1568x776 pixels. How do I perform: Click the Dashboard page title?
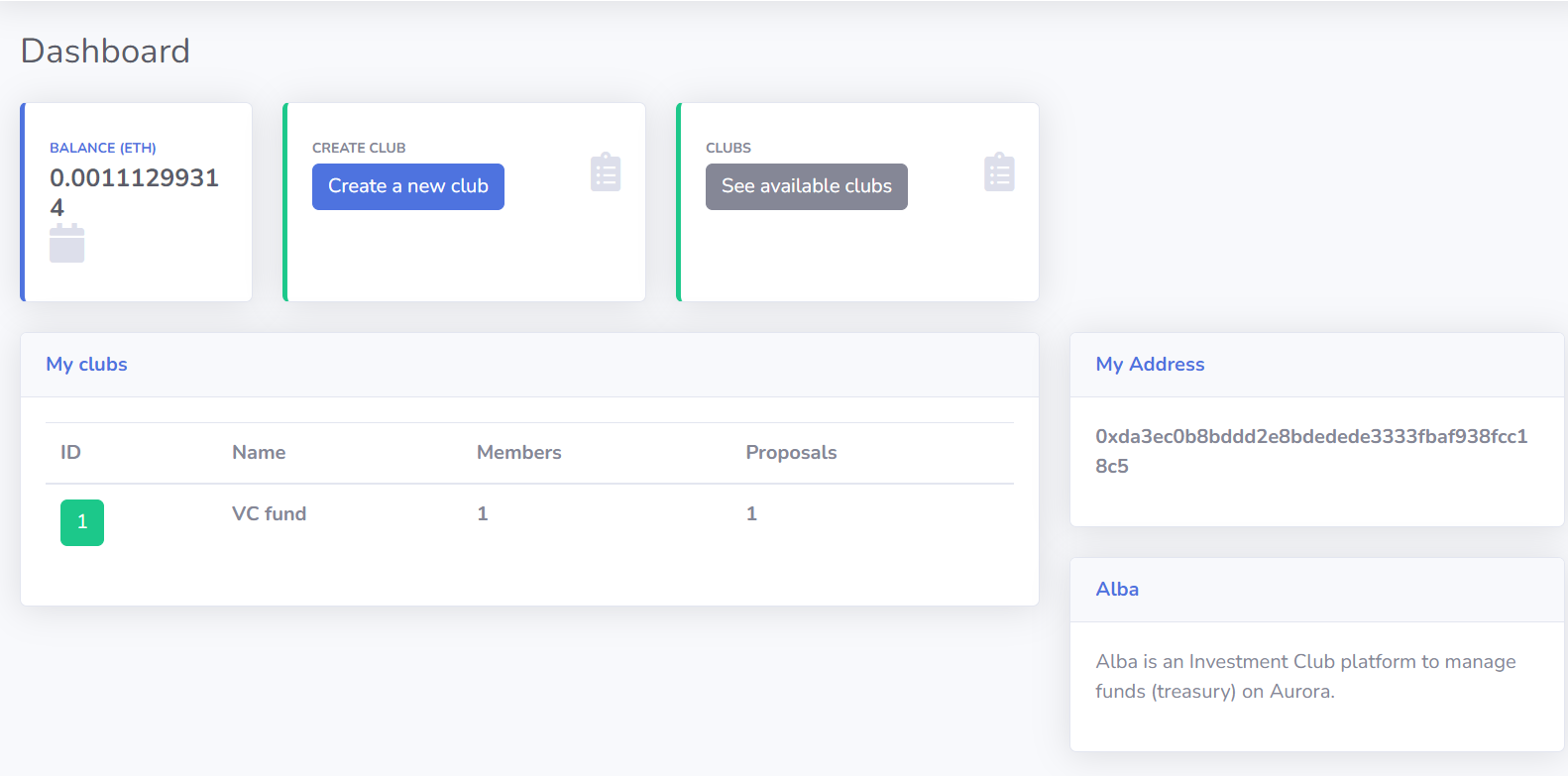tap(105, 51)
